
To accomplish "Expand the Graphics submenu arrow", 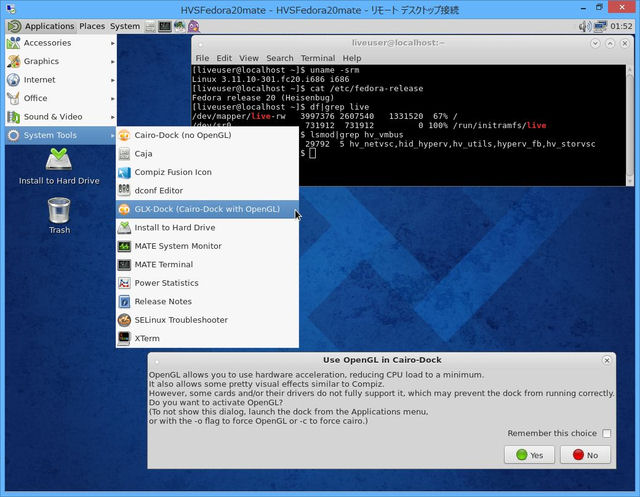I will pos(113,61).
